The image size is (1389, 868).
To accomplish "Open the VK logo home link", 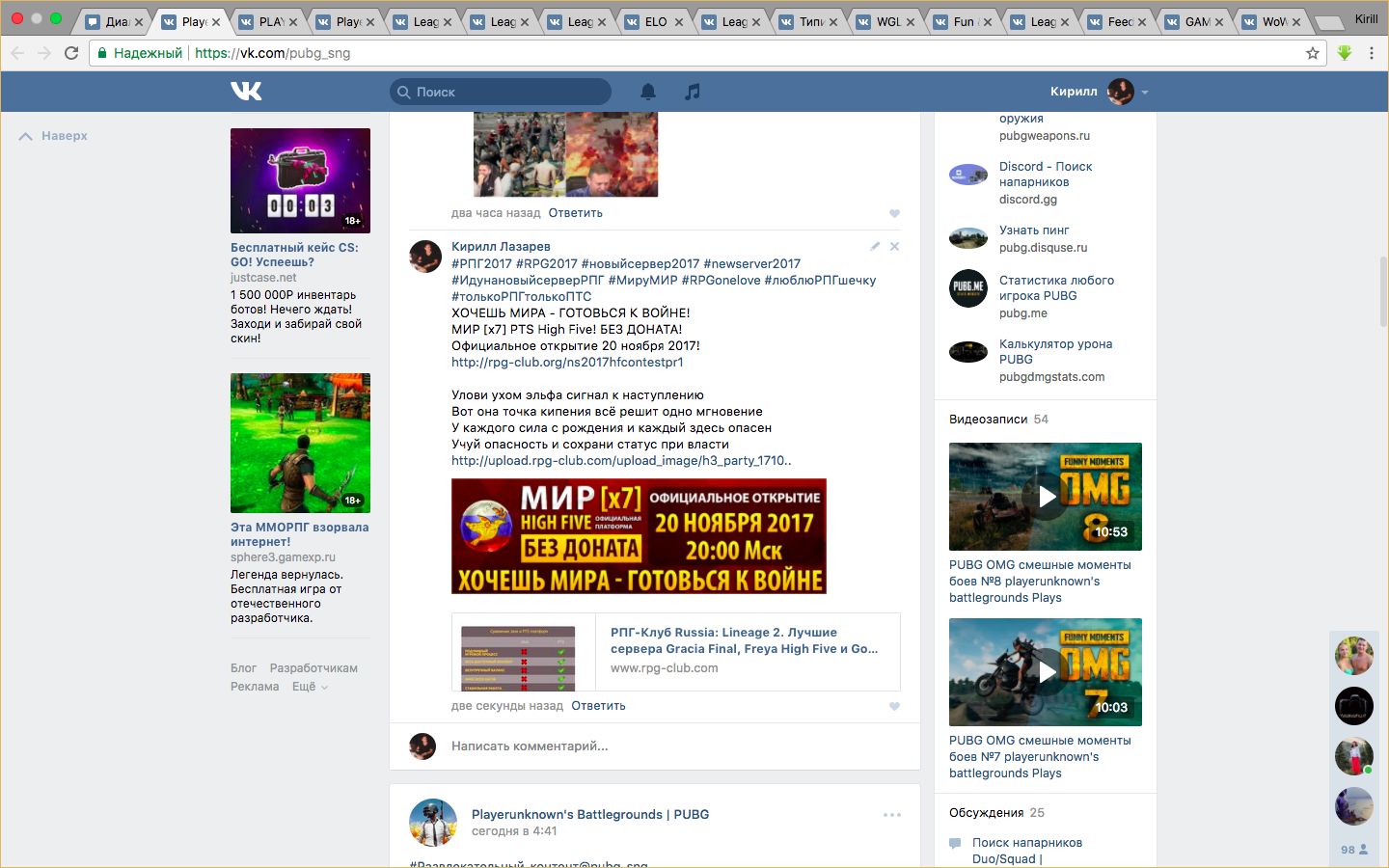I will [246, 91].
